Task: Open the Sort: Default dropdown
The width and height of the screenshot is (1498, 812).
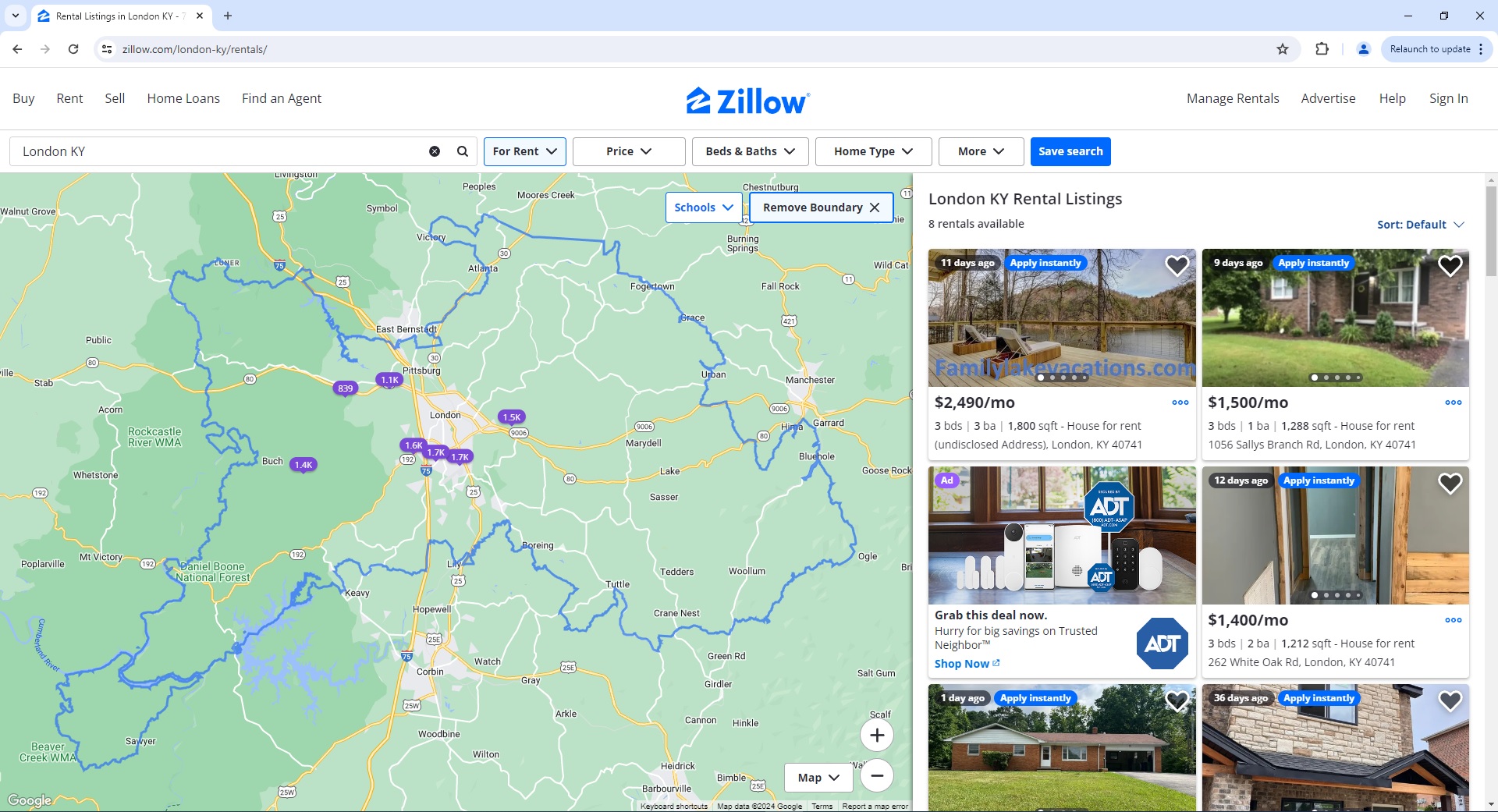Action: (x=1421, y=225)
